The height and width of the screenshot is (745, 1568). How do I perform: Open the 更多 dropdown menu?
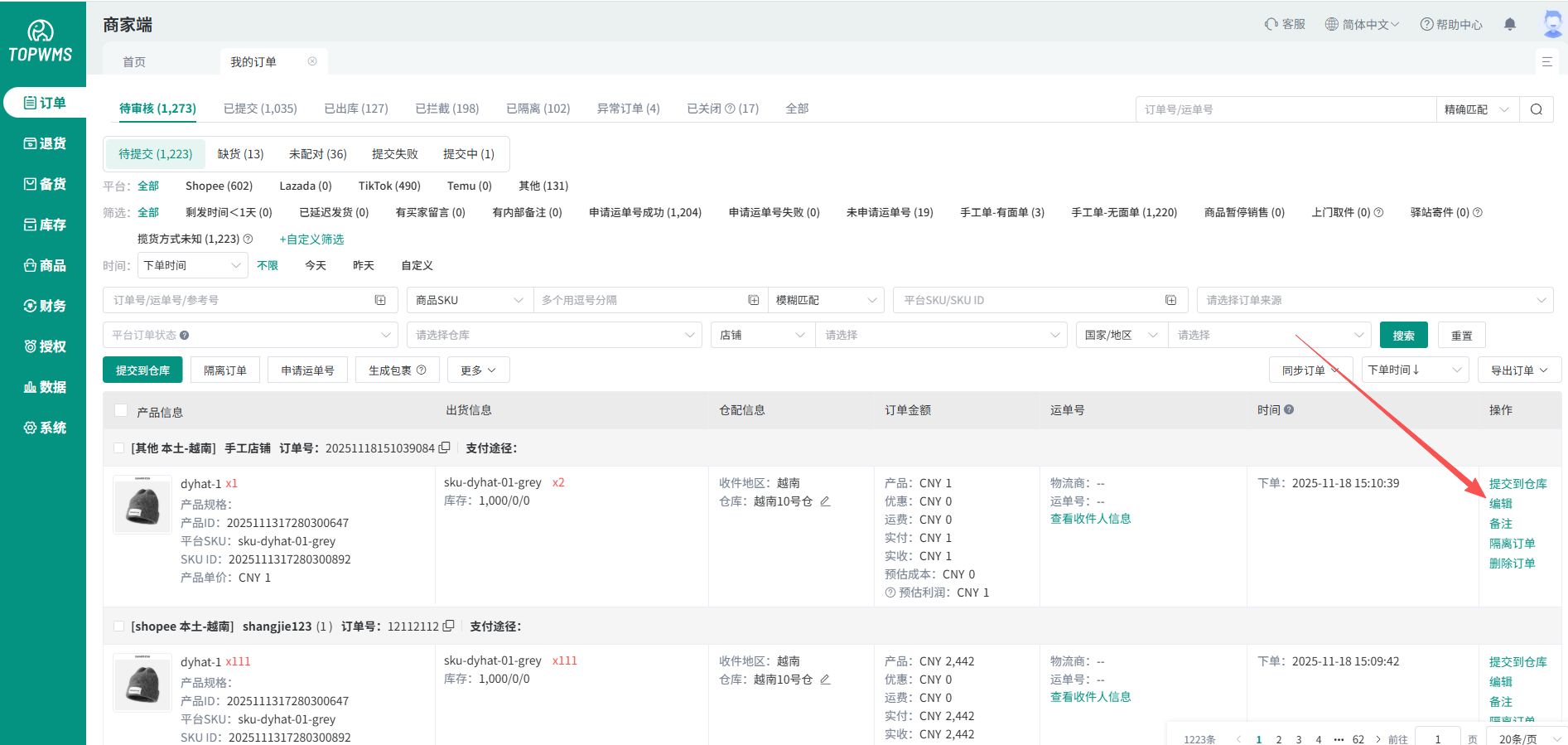(x=478, y=370)
